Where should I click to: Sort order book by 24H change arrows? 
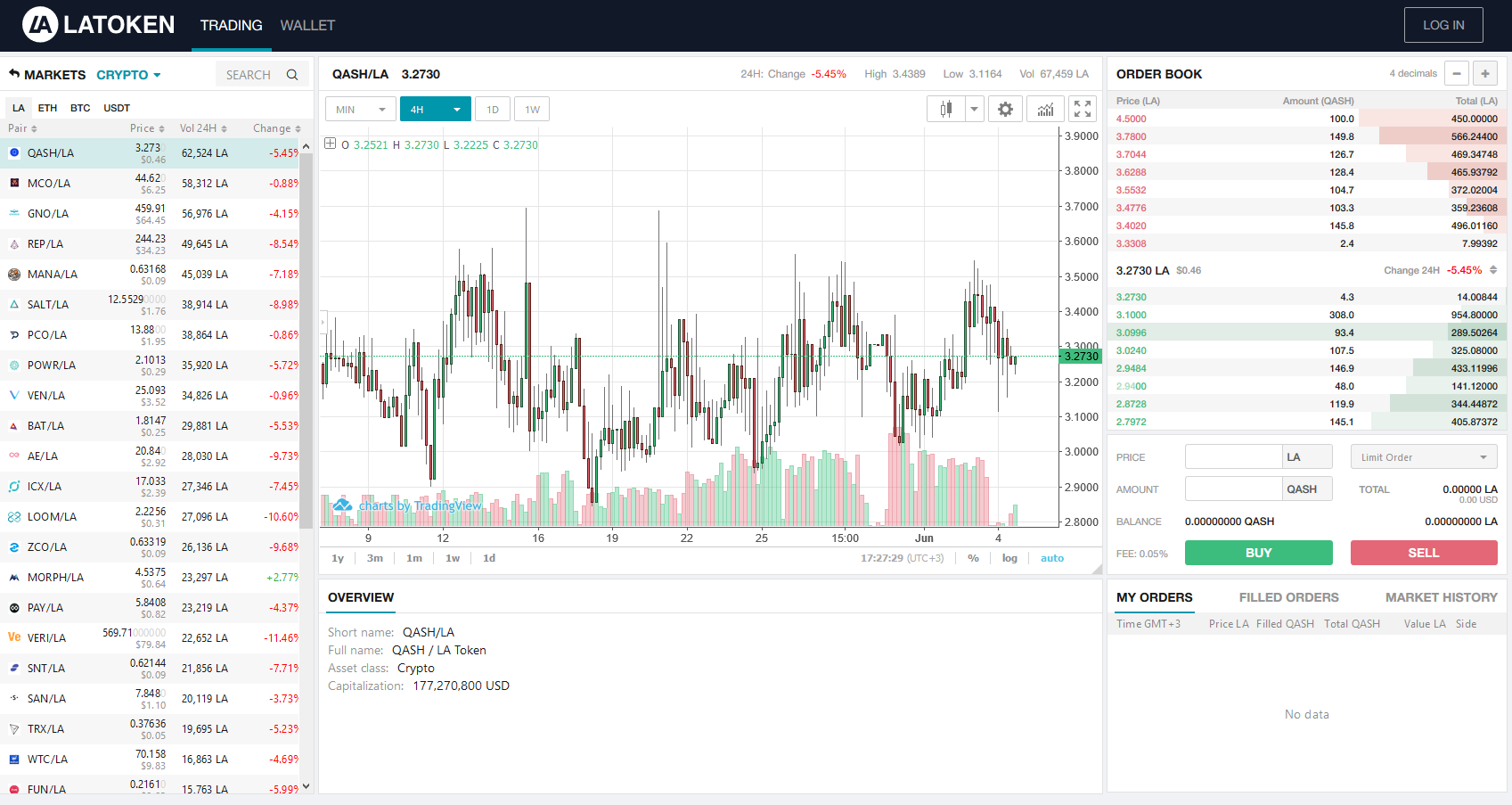coord(1493,270)
